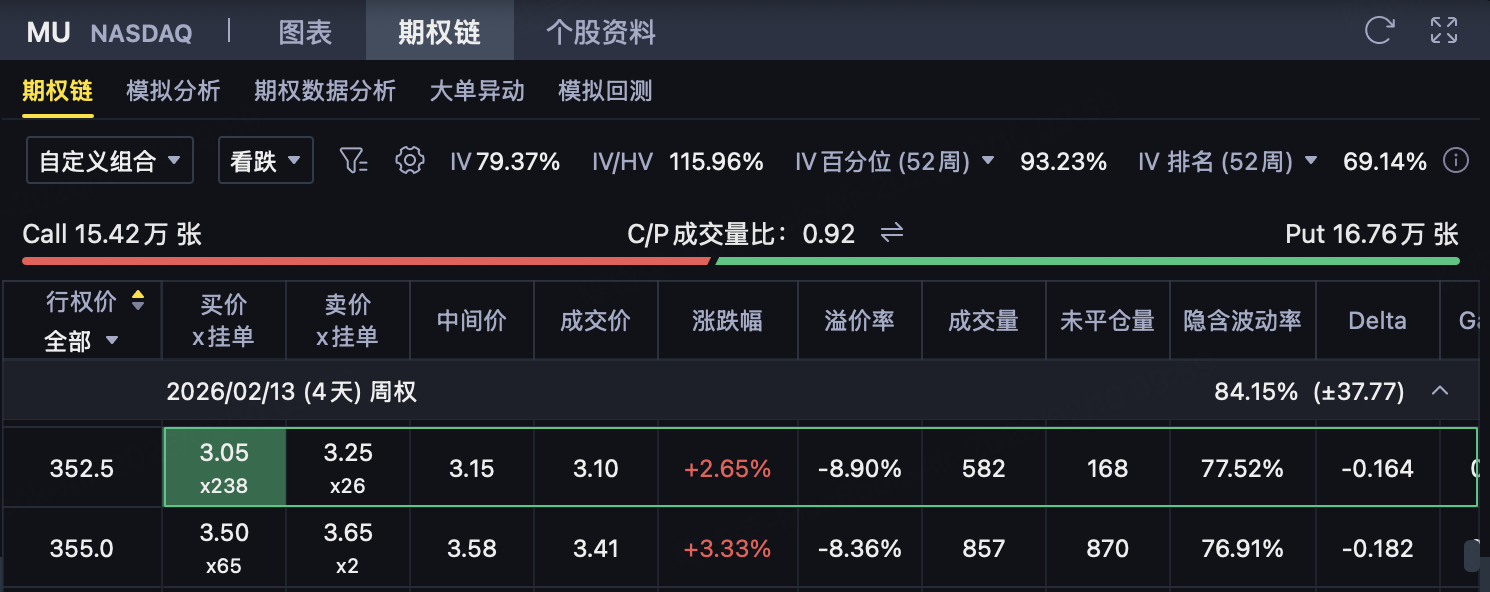Open the 大单异动 sub-tab
The width and height of the screenshot is (1490, 592).
pos(477,91)
